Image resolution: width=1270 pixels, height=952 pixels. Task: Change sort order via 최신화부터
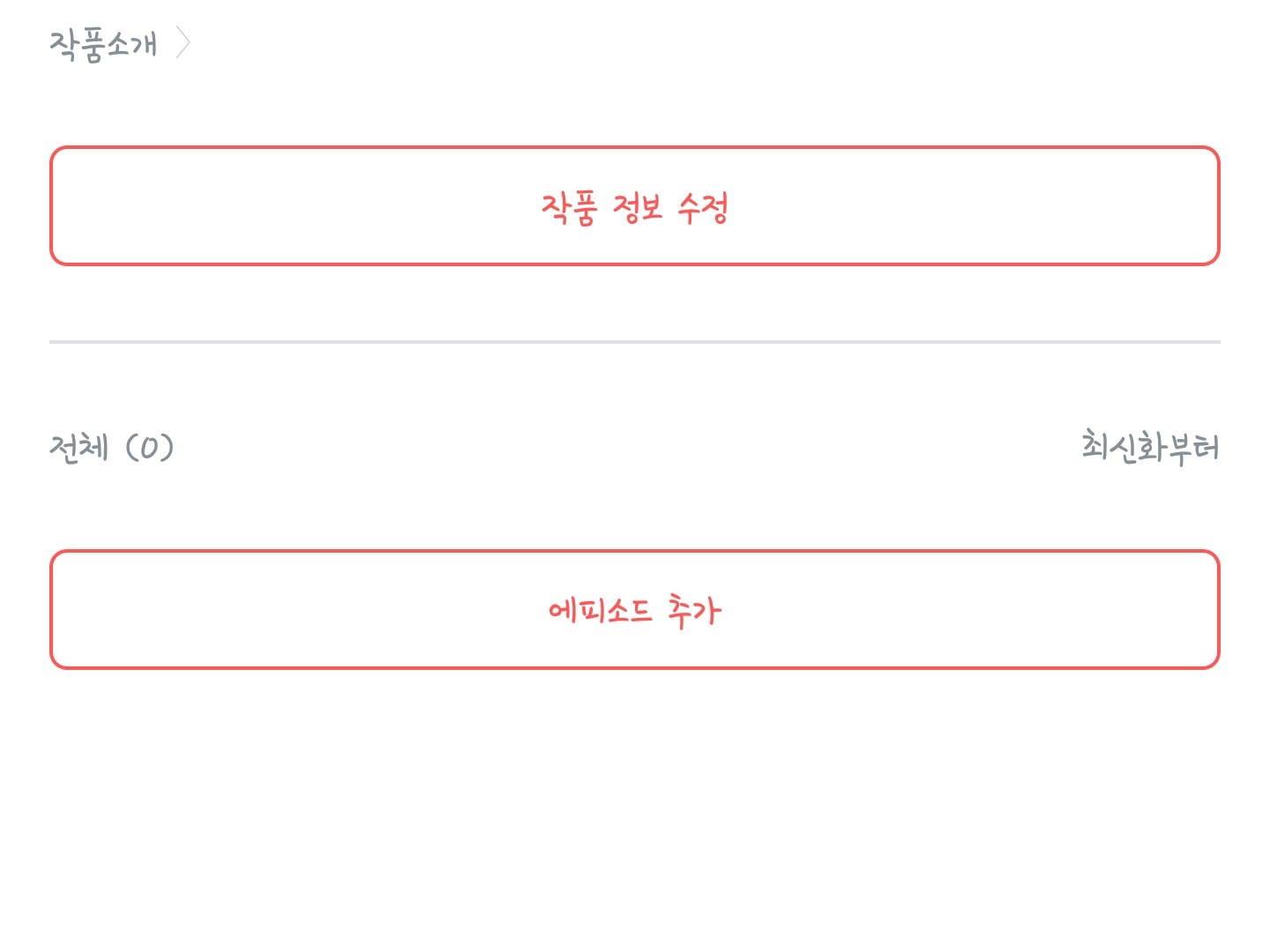1150,447
